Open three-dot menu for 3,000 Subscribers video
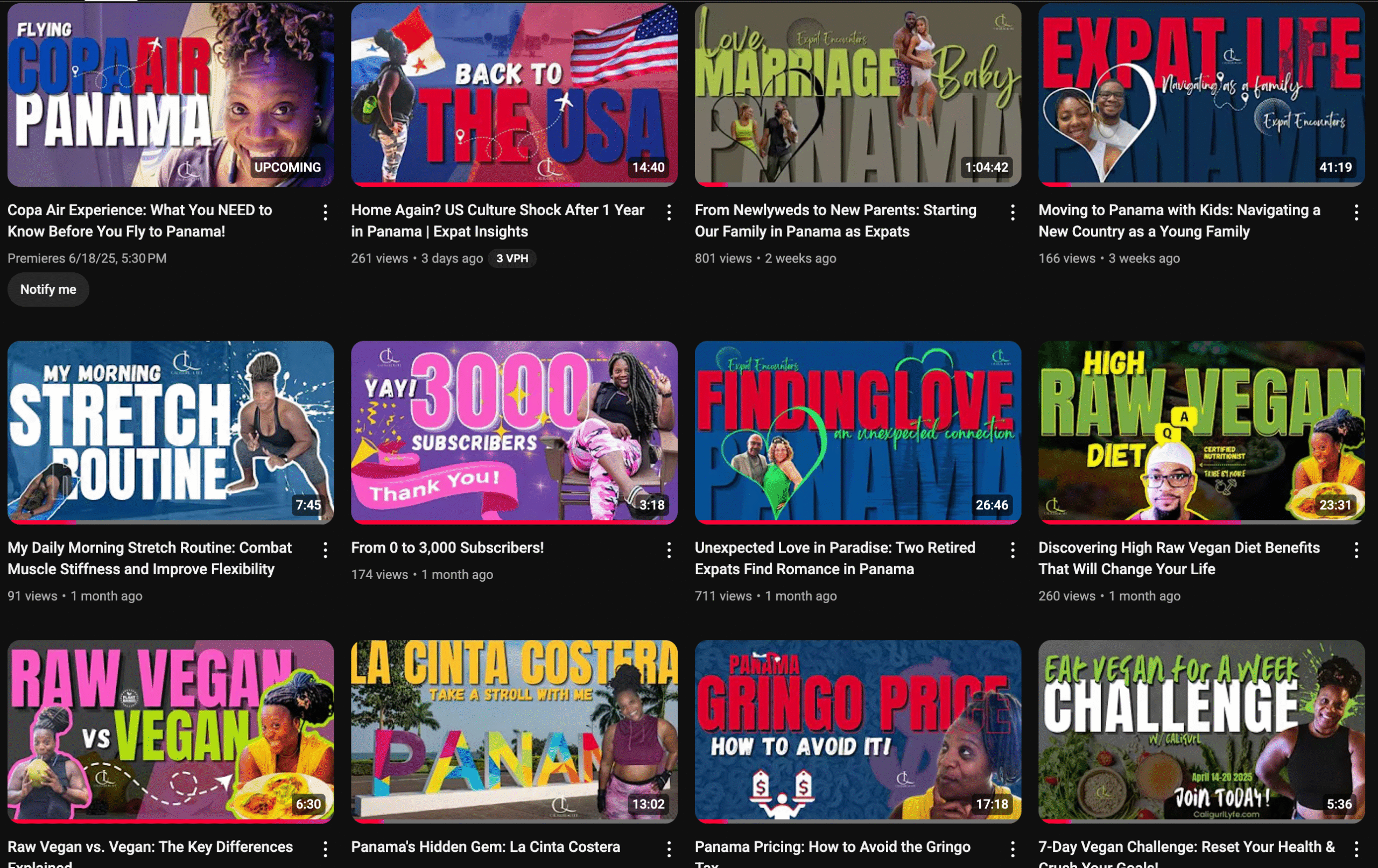1378x868 pixels. click(x=669, y=551)
